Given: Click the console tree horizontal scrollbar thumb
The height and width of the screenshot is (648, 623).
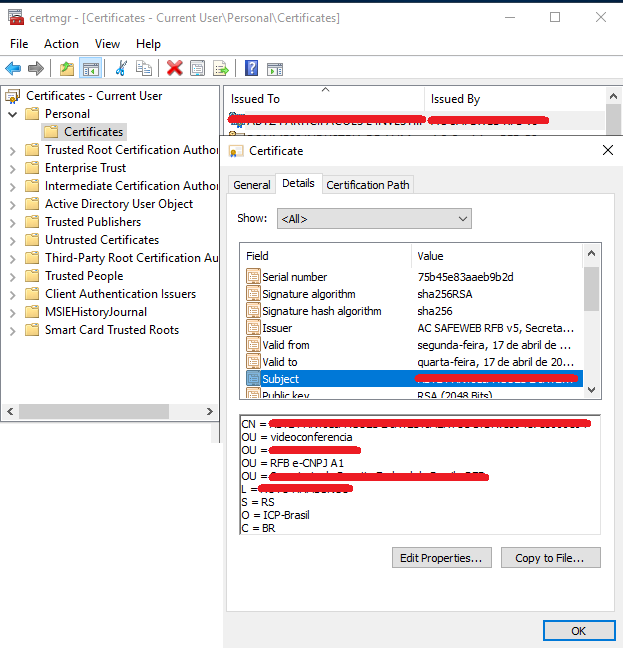Looking at the screenshot, I should (x=94, y=411).
